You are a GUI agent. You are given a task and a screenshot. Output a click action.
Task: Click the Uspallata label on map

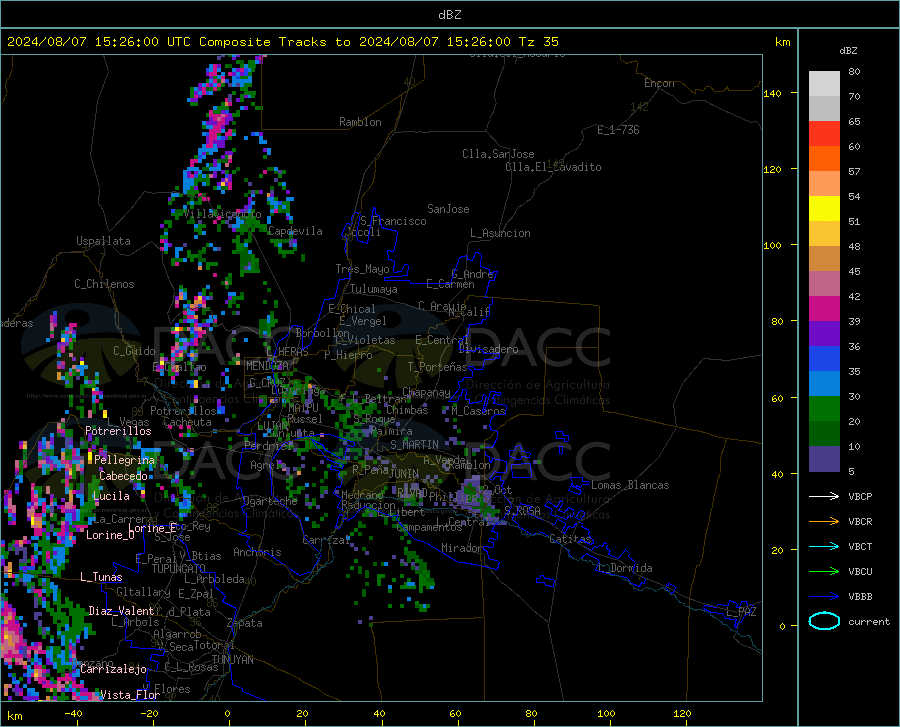pyautogui.click(x=103, y=241)
